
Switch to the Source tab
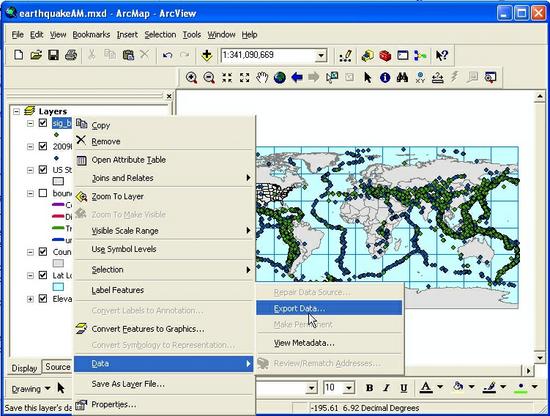[x=58, y=367]
